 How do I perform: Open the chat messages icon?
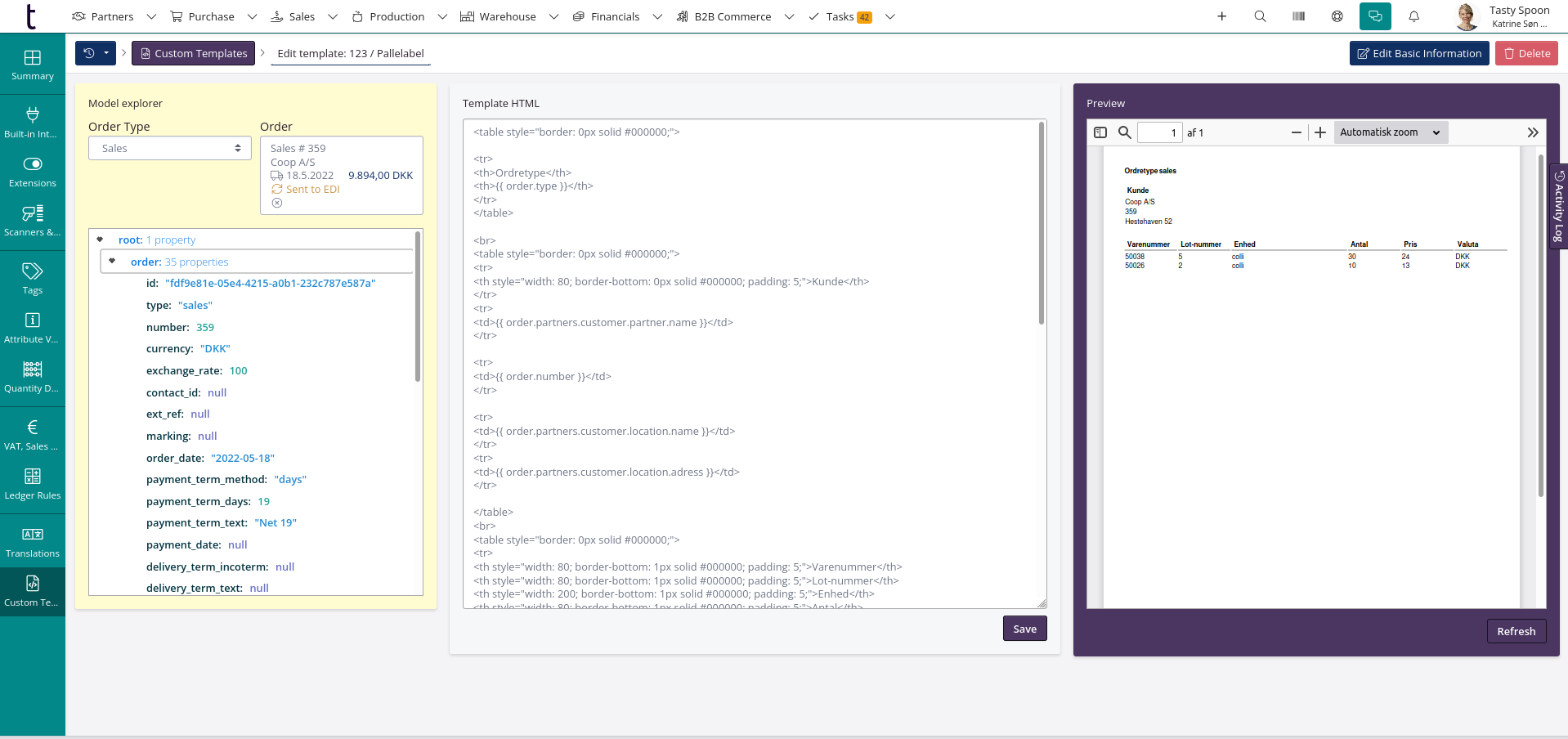tap(1375, 16)
